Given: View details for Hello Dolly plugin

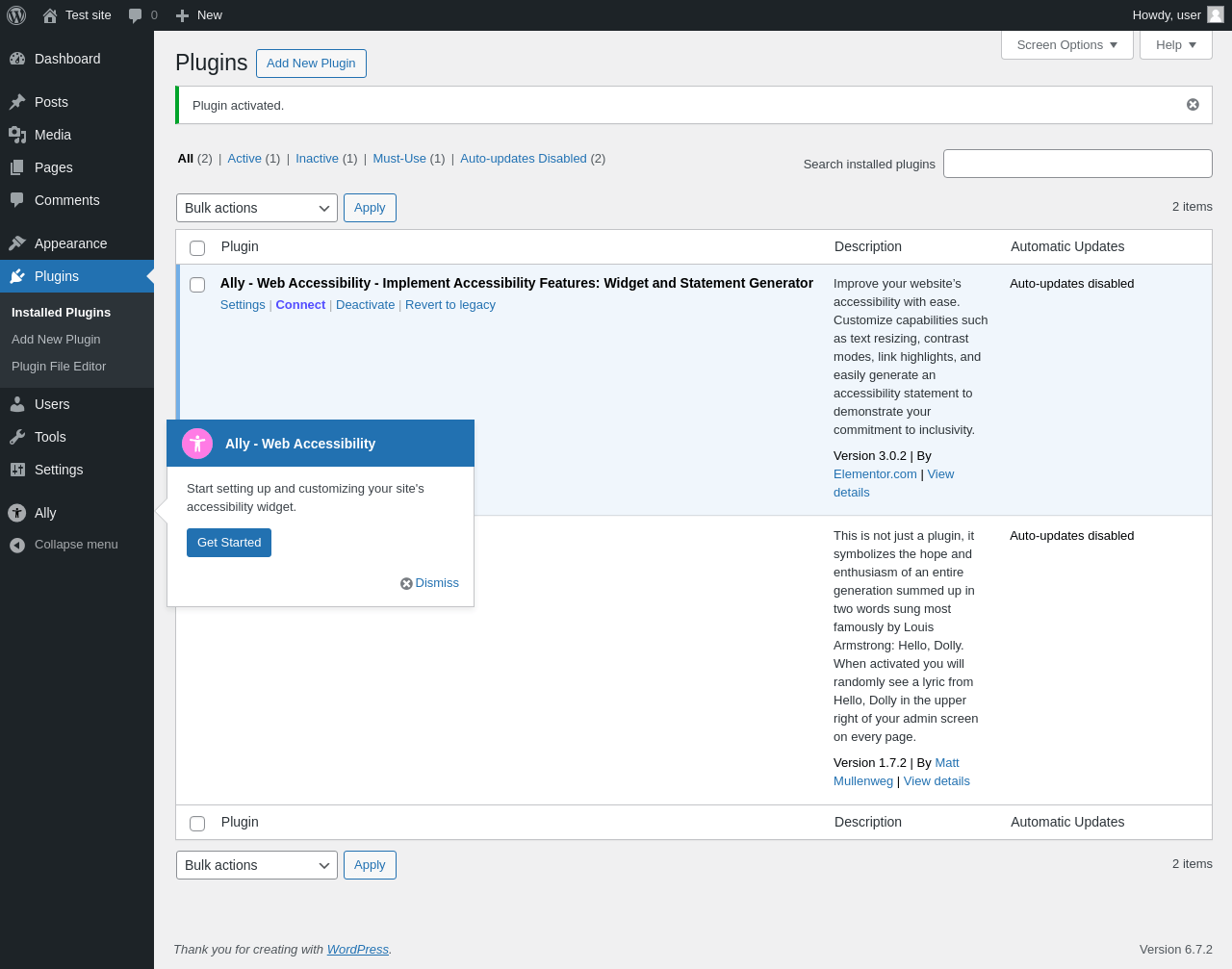Looking at the screenshot, I should (937, 781).
